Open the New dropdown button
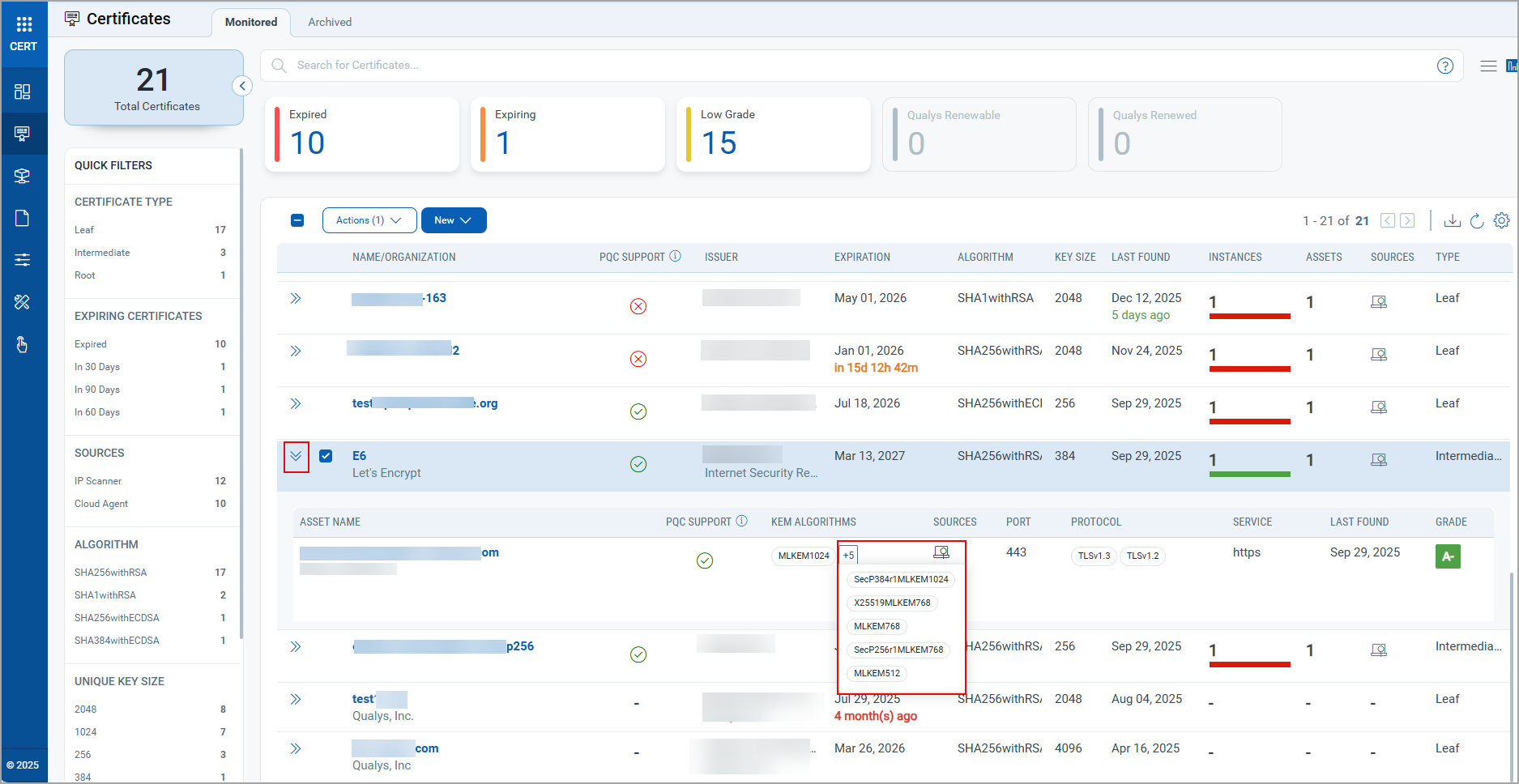This screenshot has height=784, width=1519. pos(453,220)
